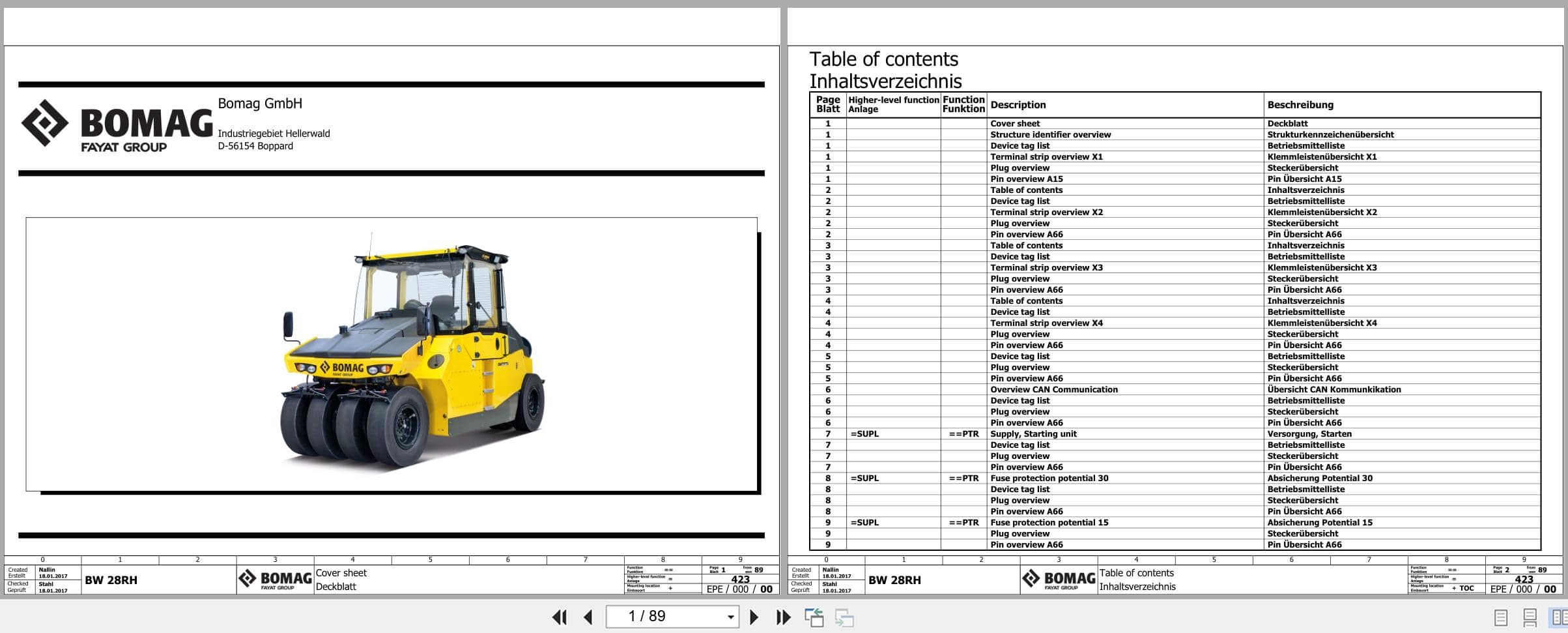Click 'Table of contents' title in right page footer
This screenshot has width=1568, height=633.
point(1136,573)
